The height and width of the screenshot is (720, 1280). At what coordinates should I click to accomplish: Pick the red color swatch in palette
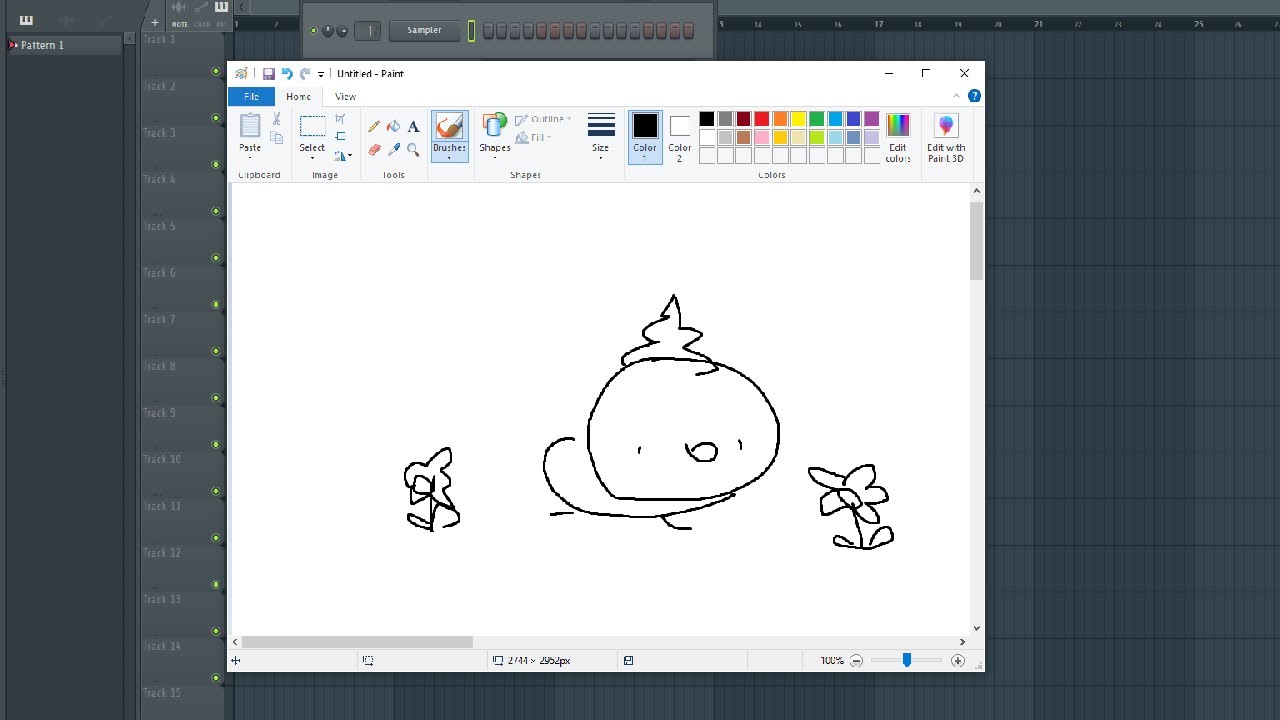point(762,120)
